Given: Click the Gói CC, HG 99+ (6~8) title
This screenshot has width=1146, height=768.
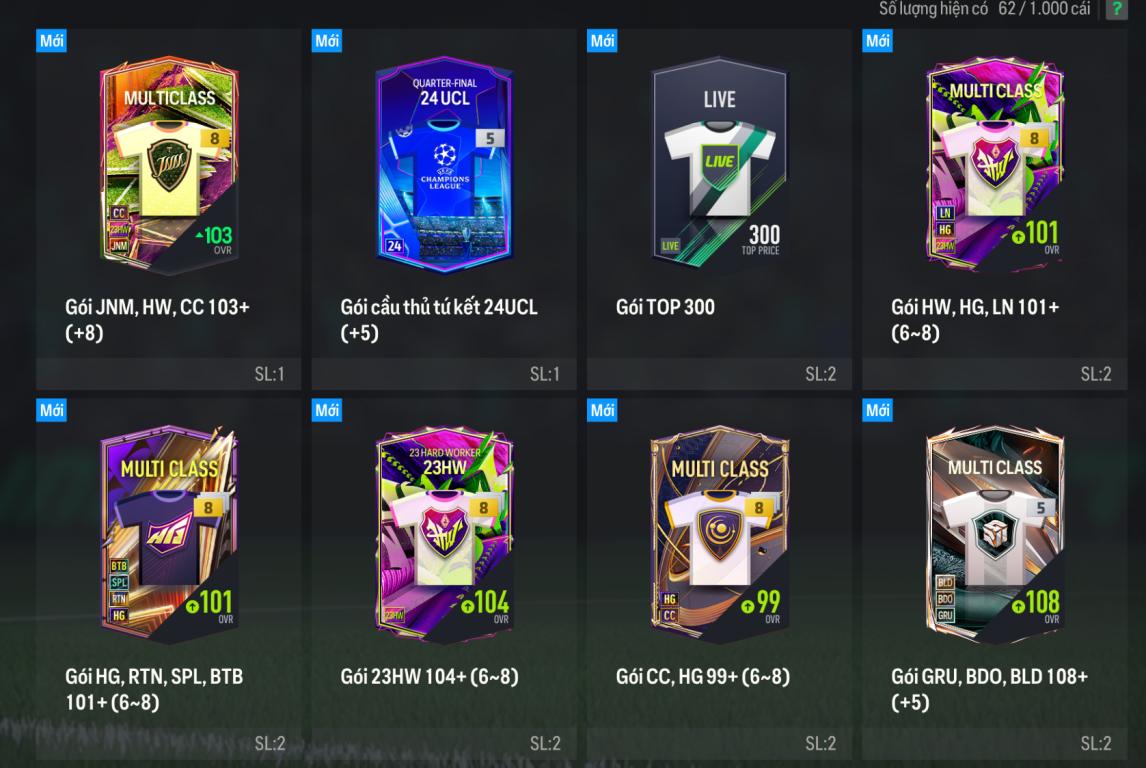Looking at the screenshot, I should 703,677.
